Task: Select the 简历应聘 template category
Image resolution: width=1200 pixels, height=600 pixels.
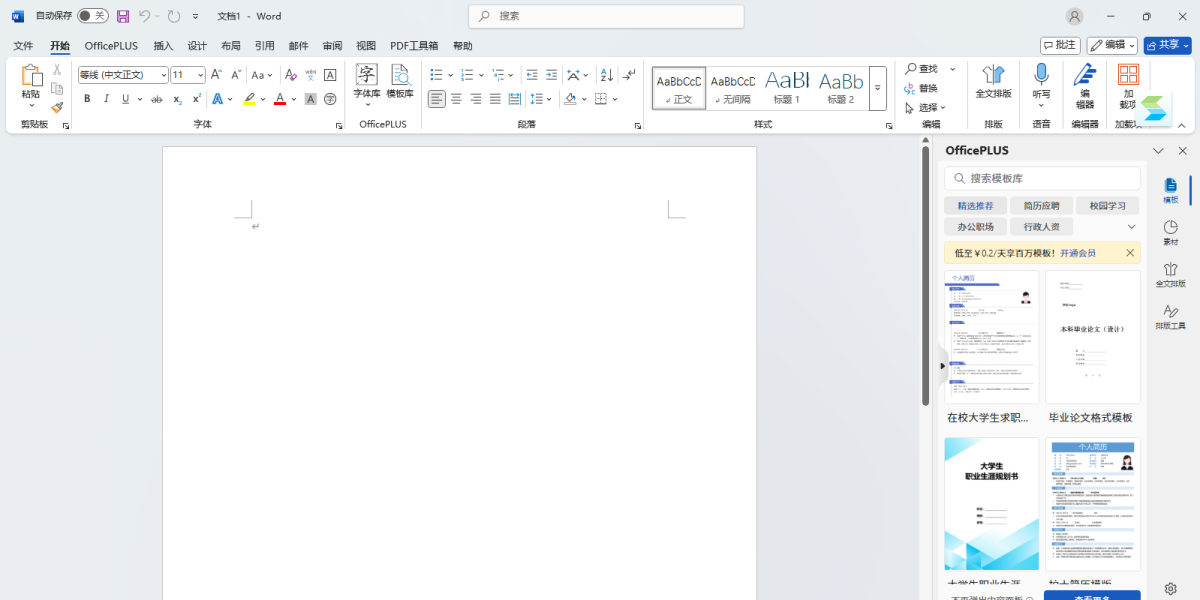Action: point(1041,205)
